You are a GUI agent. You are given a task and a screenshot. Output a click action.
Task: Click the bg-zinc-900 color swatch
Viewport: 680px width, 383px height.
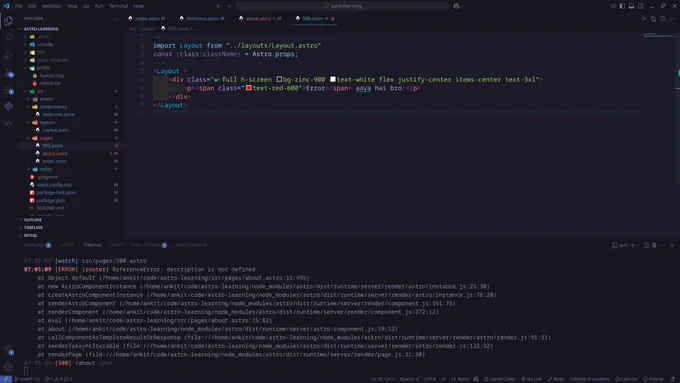[x=279, y=79]
